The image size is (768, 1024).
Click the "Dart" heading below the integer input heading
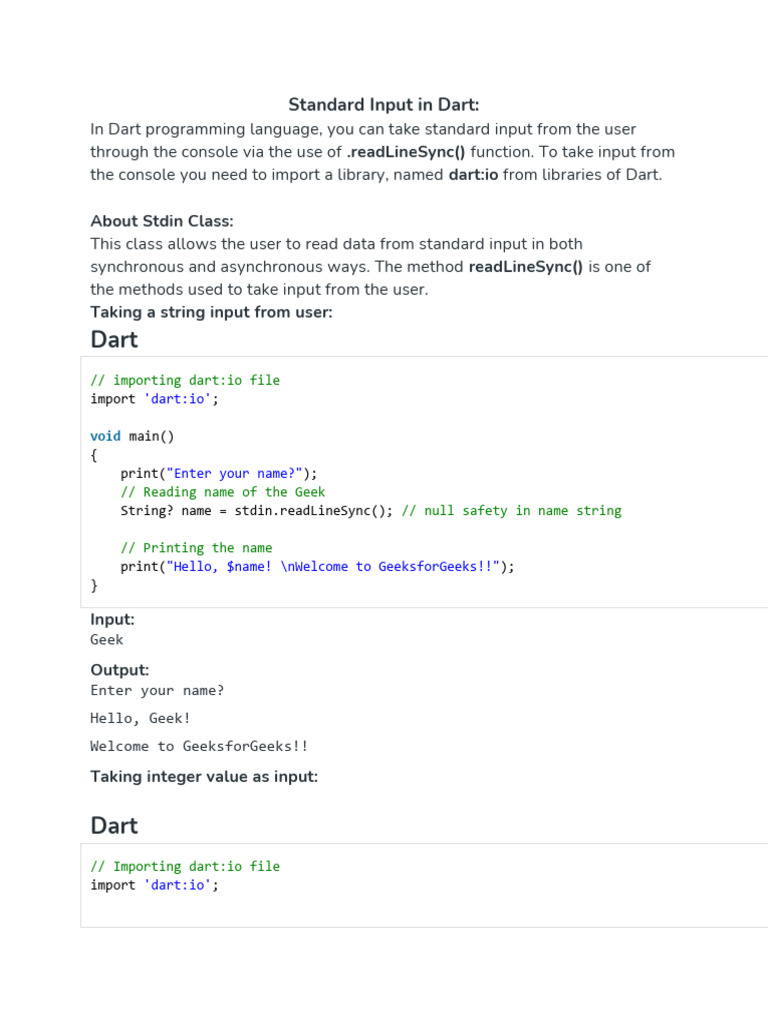point(114,826)
